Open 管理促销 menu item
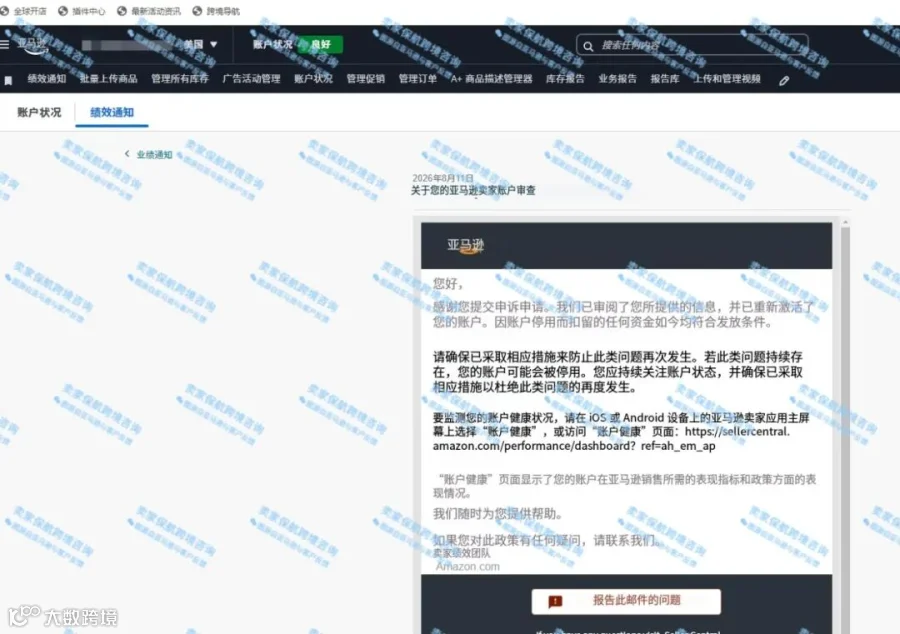 pos(366,79)
